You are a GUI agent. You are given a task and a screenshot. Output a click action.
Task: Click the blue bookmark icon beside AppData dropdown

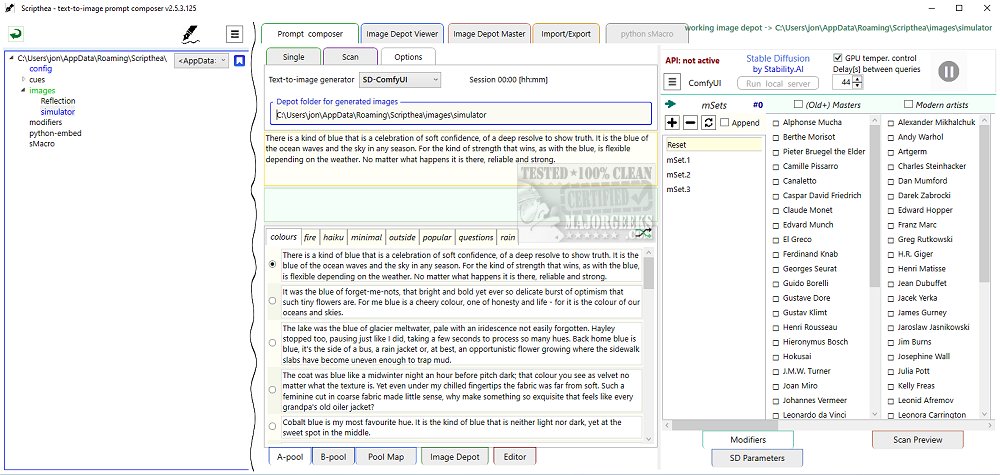click(x=239, y=61)
